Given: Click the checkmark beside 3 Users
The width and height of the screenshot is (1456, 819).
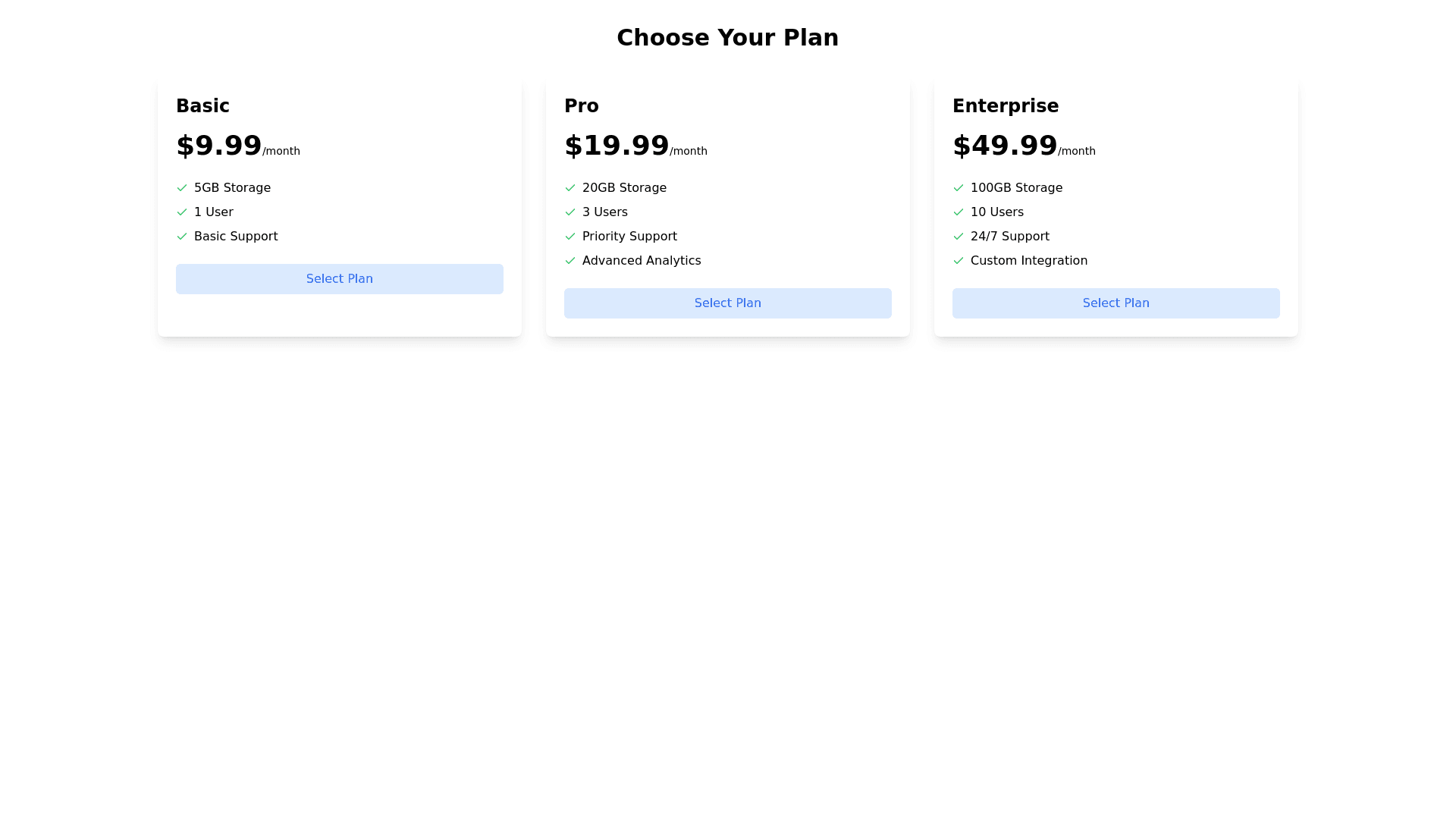Looking at the screenshot, I should (570, 212).
